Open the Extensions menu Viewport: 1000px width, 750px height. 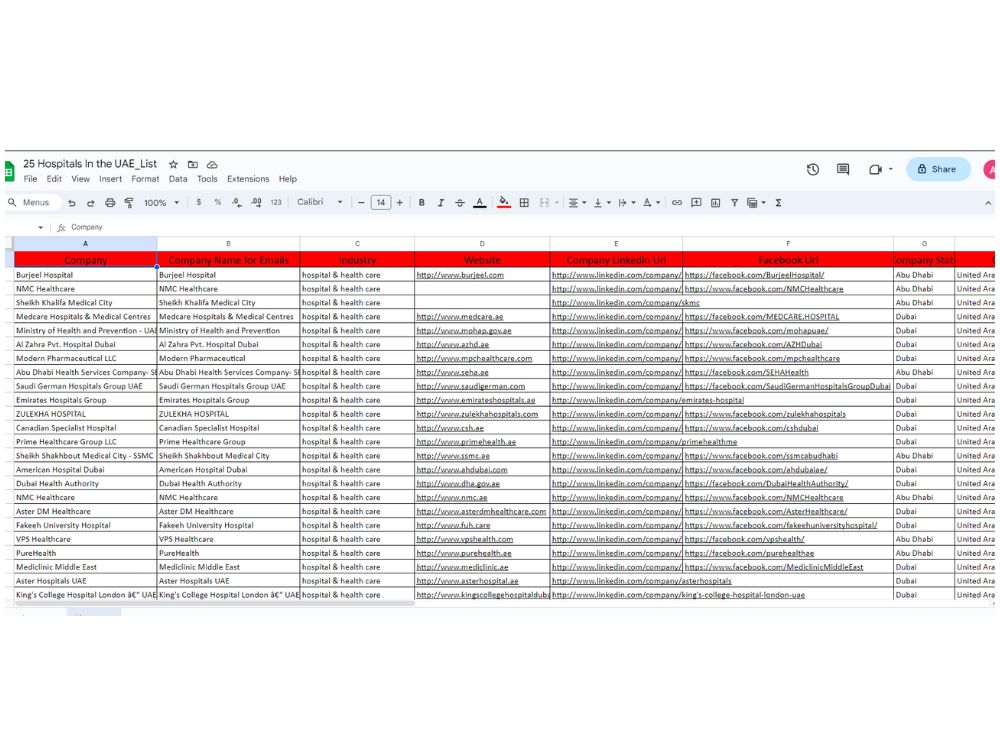pos(248,179)
